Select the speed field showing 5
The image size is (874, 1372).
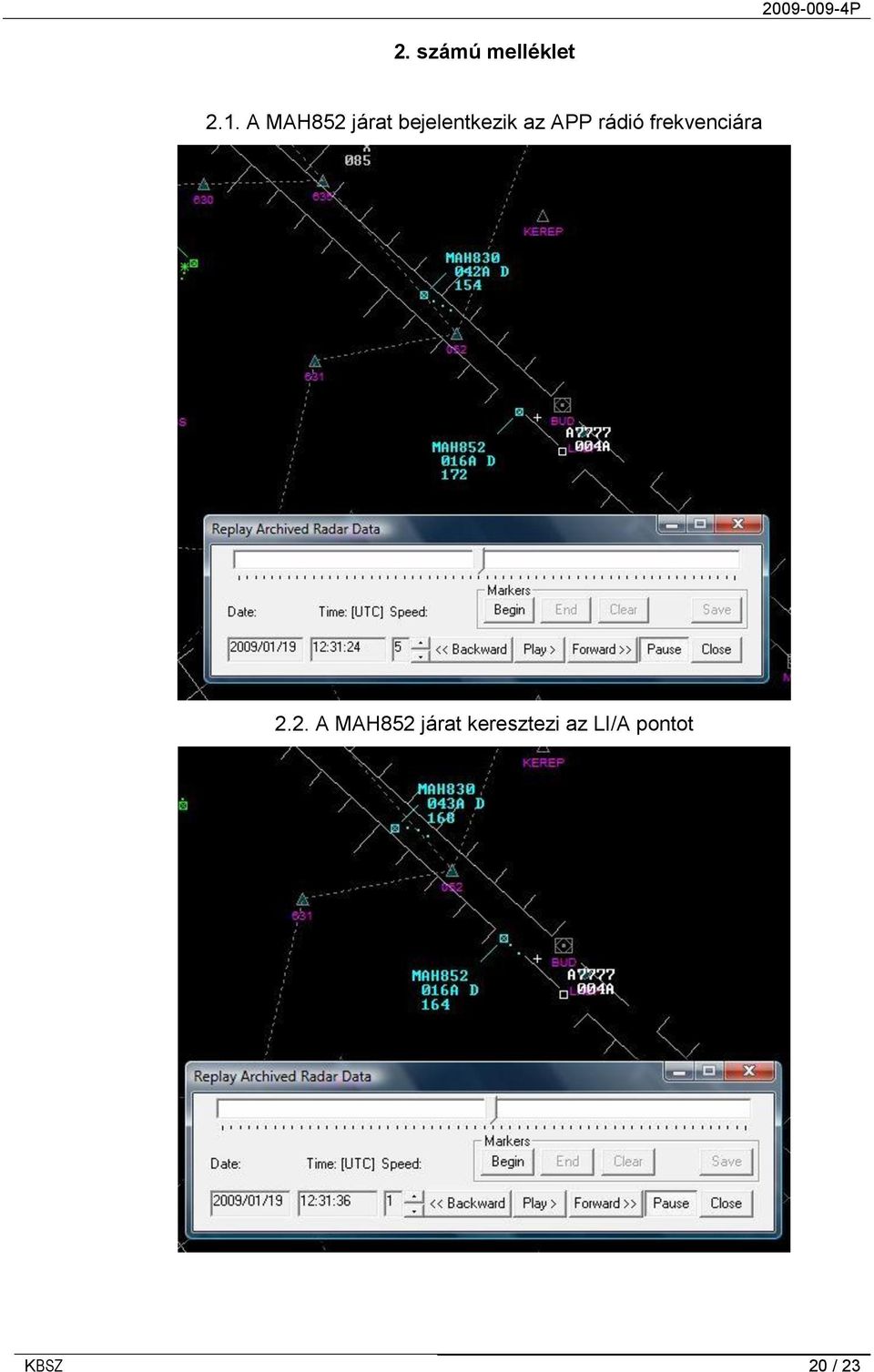(x=401, y=648)
